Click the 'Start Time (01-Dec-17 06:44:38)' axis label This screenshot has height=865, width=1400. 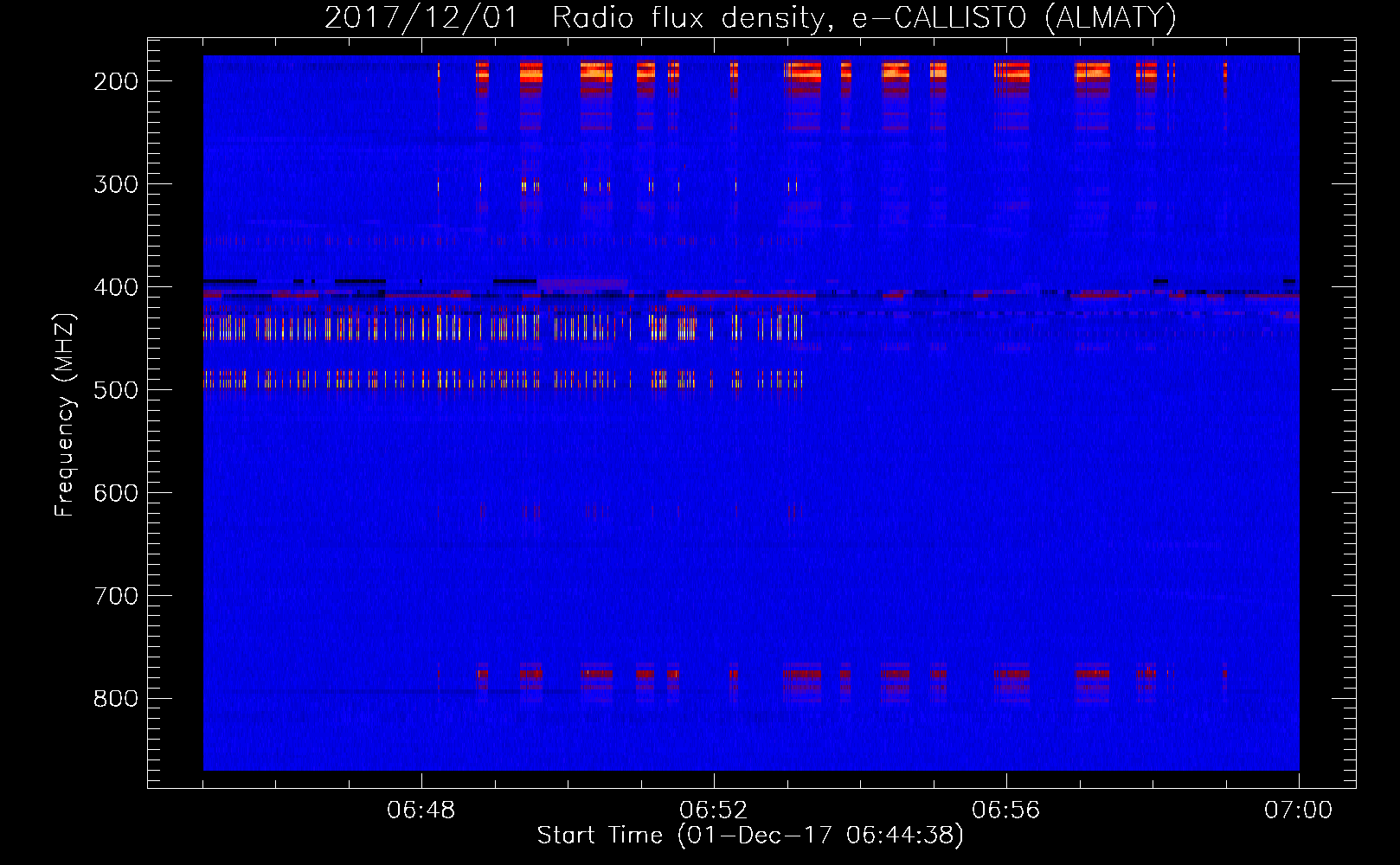[x=750, y=836]
